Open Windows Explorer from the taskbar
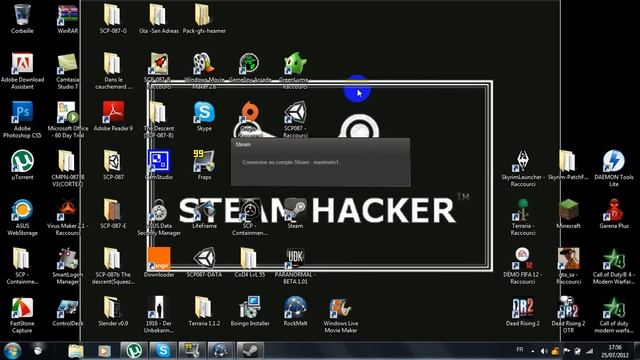 point(76,351)
